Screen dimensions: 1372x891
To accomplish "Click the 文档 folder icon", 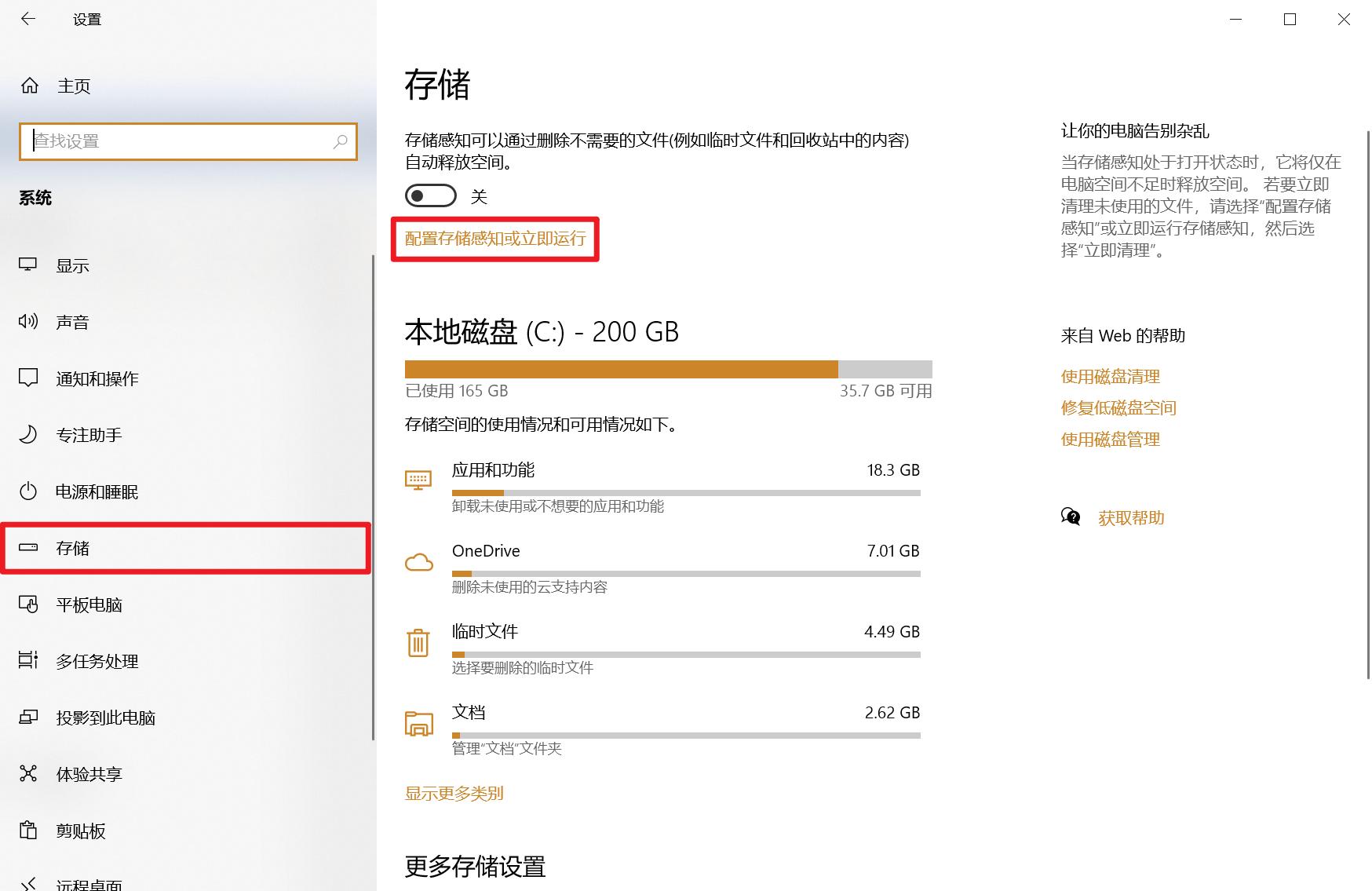I will tap(420, 723).
